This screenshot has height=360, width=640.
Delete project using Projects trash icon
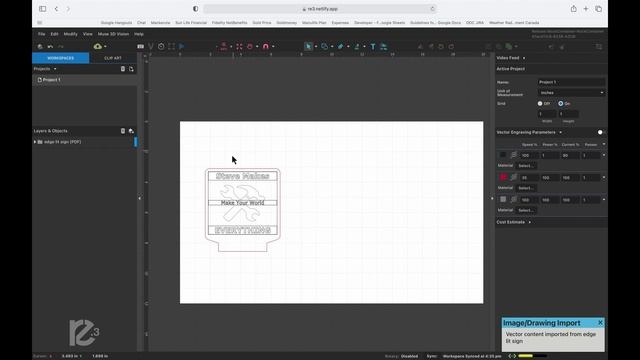pyautogui.click(x=123, y=69)
